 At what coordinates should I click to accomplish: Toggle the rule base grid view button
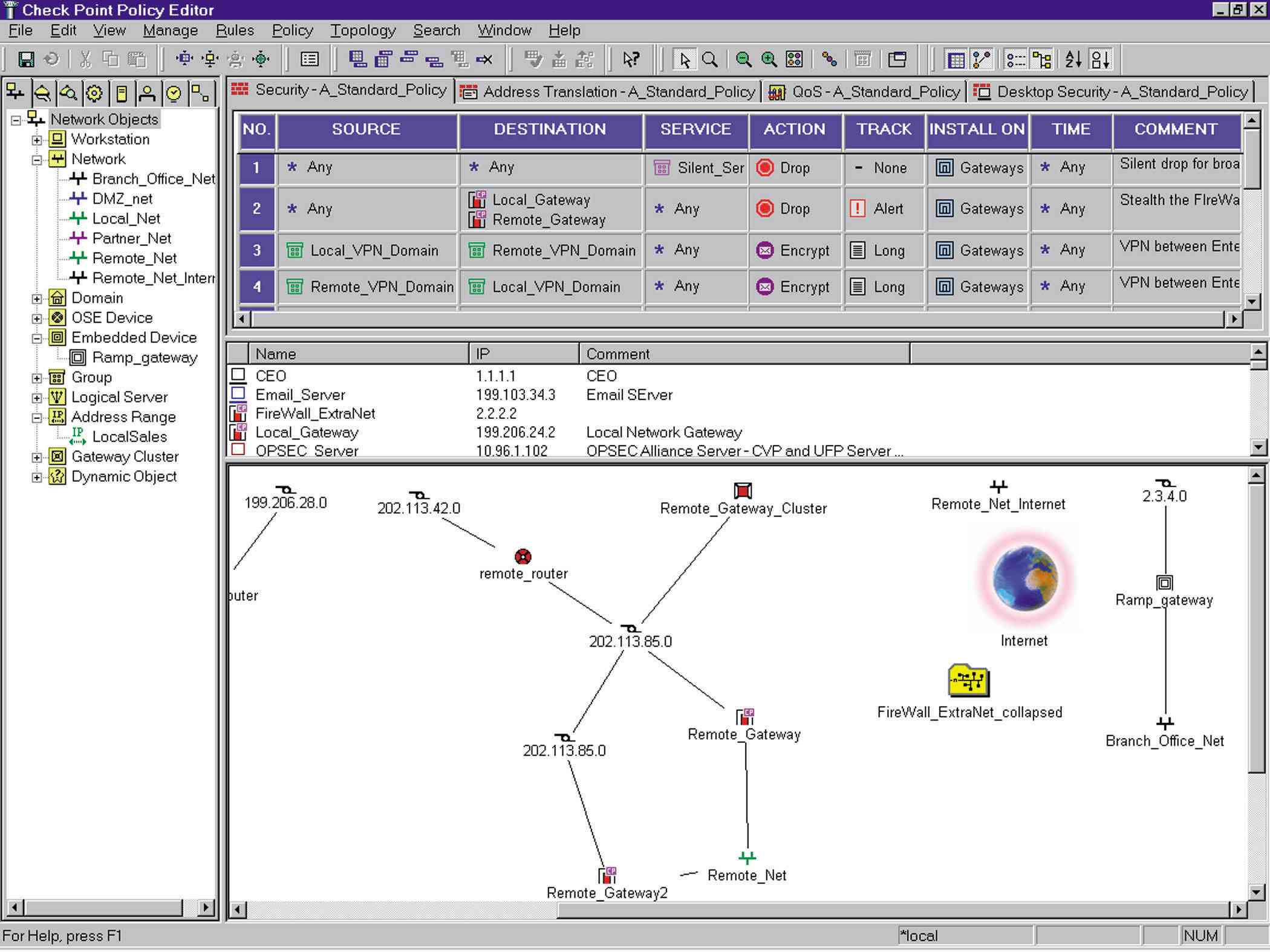(x=956, y=59)
